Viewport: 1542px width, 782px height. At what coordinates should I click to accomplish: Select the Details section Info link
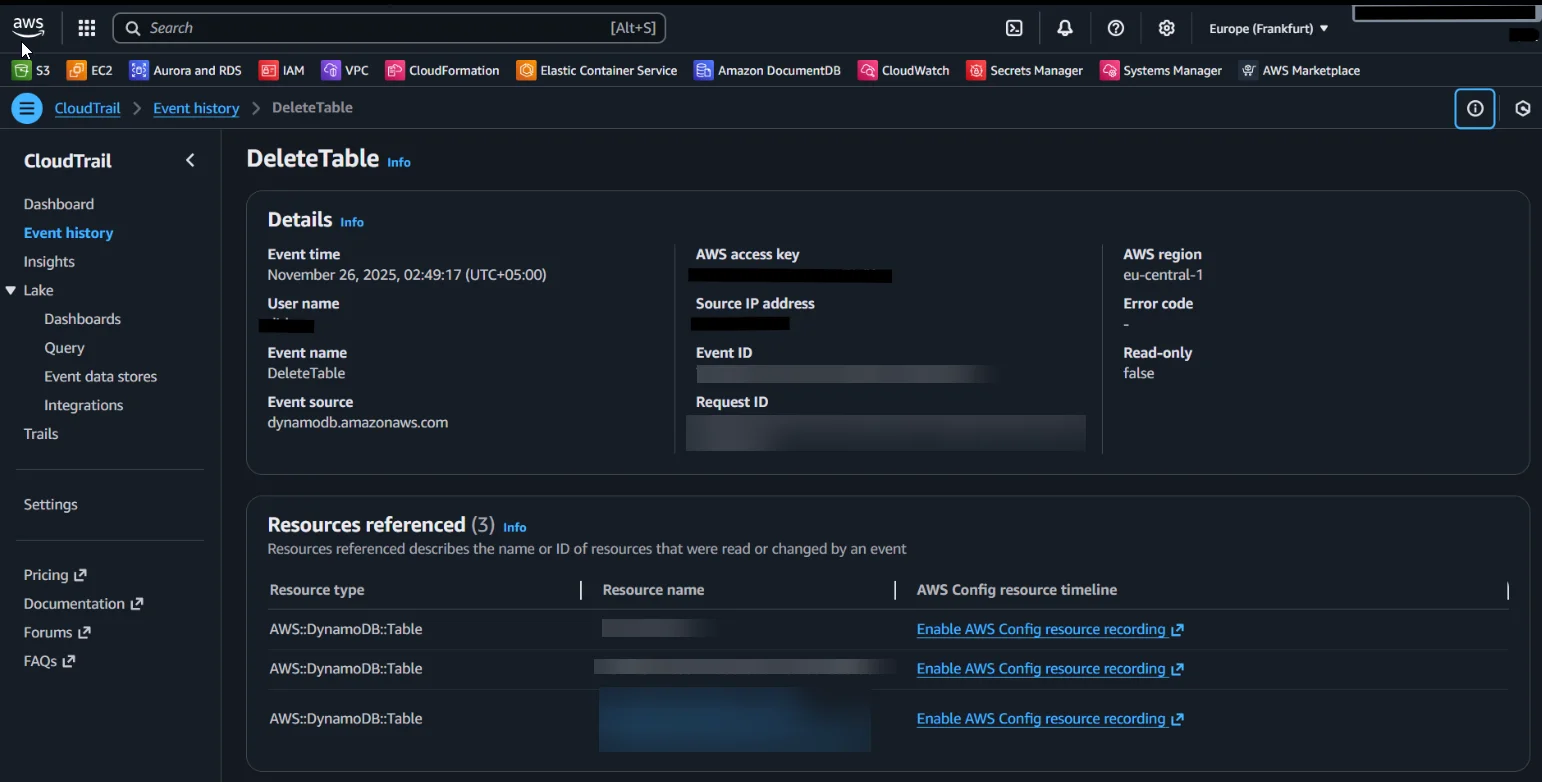352,221
